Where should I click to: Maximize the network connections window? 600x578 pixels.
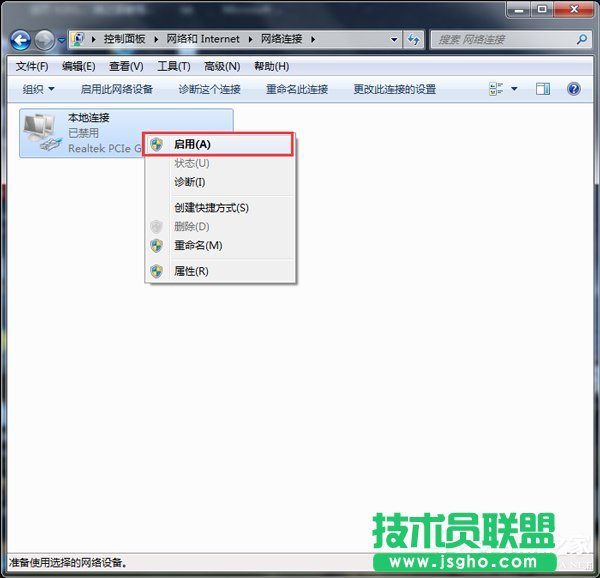point(542,9)
